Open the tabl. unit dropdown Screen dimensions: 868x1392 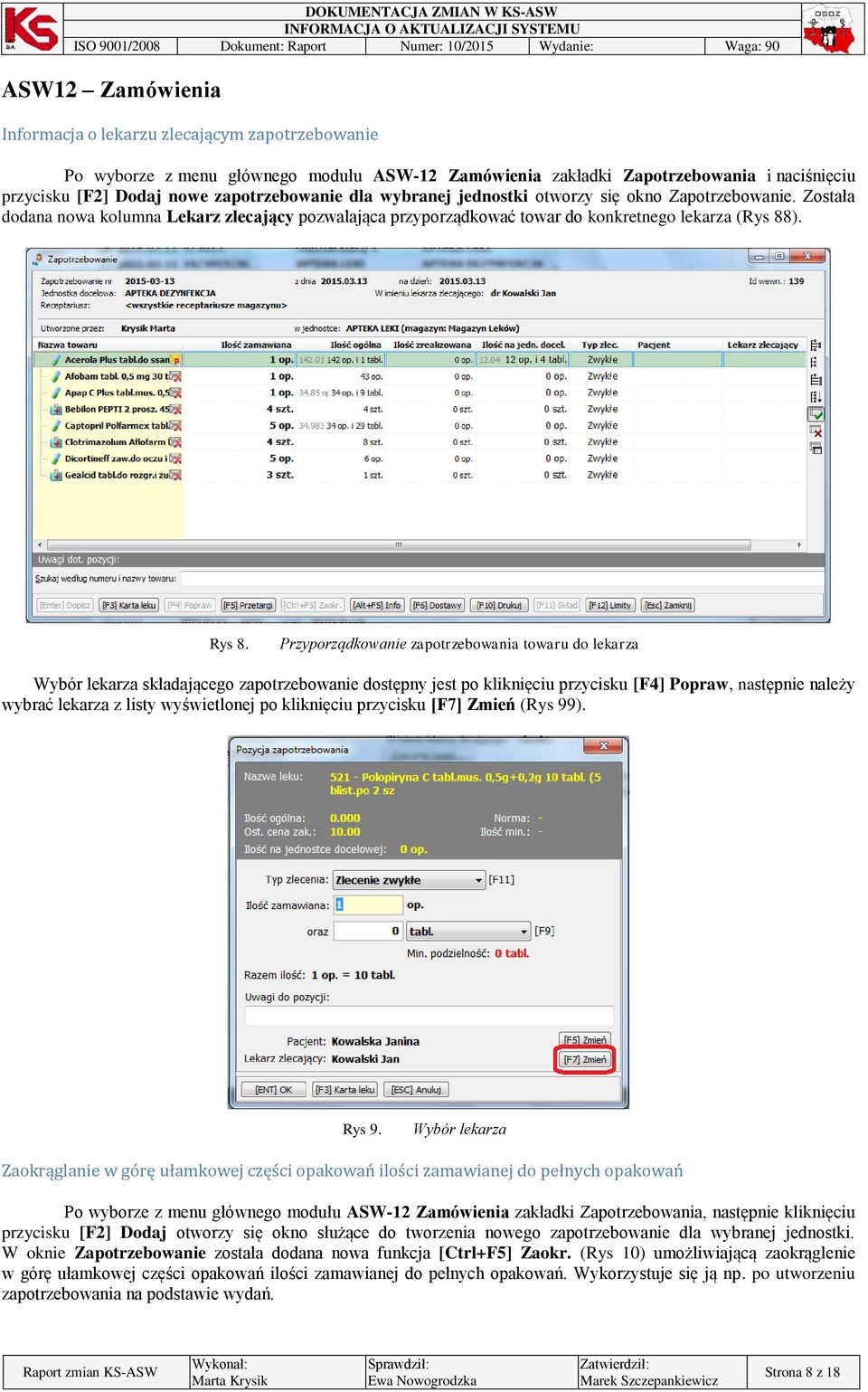pyautogui.click(x=468, y=931)
